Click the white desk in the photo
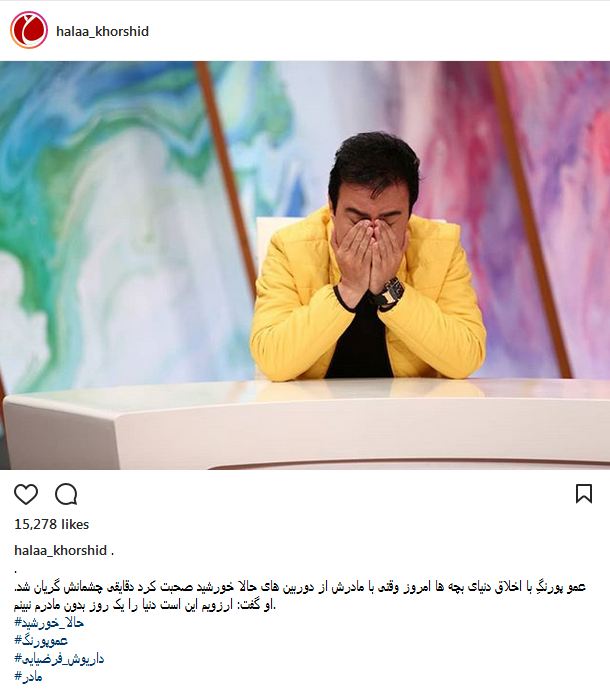The image size is (610, 689). click(305, 422)
